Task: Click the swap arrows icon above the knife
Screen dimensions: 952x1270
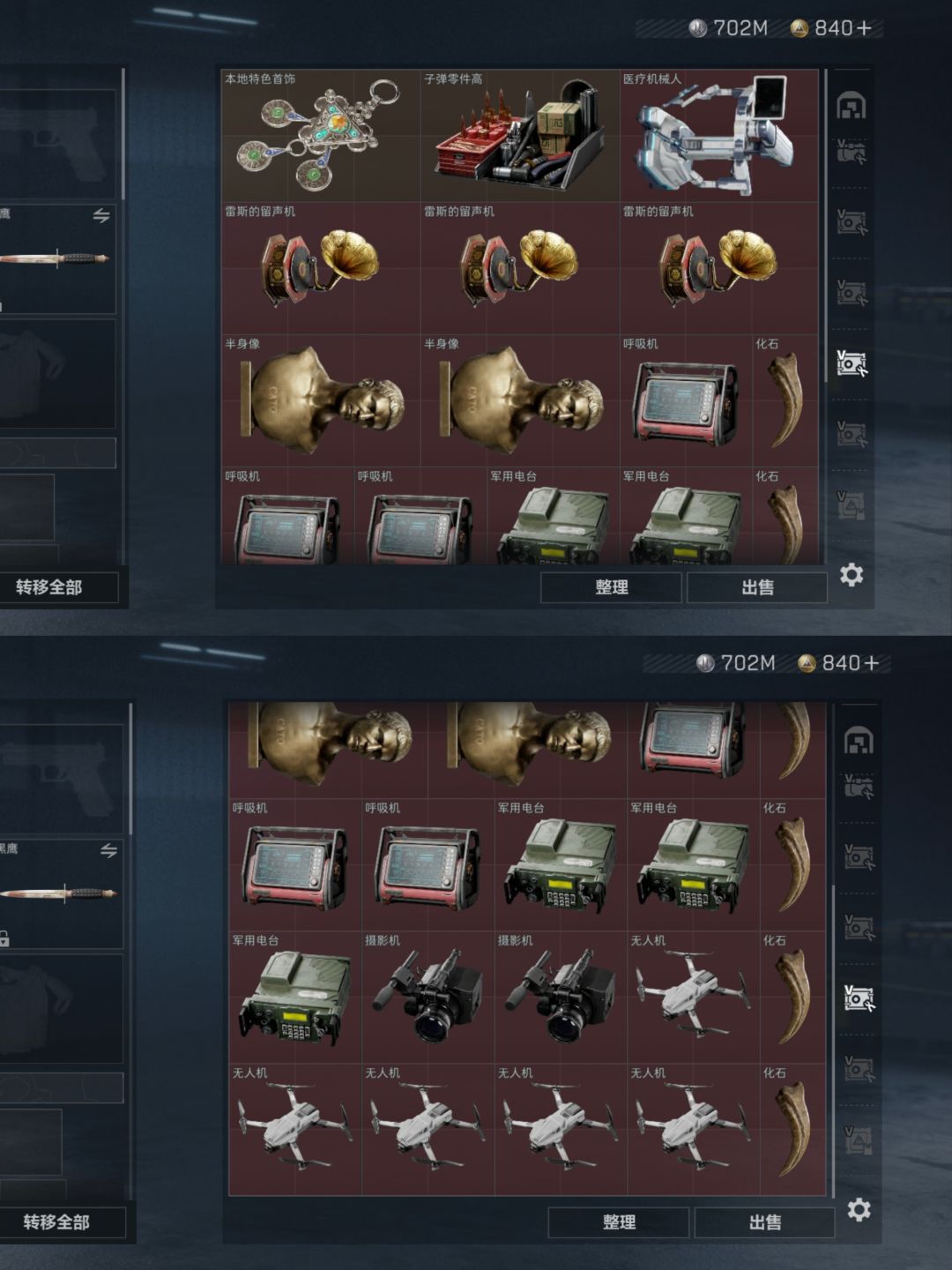Action: pos(101,215)
